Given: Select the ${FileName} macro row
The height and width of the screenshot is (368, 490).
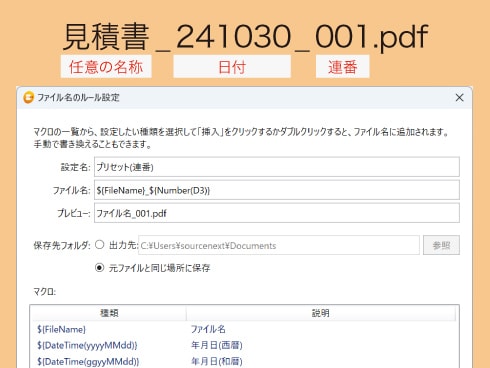Looking at the screenshot, I should [x=244, y=329].
